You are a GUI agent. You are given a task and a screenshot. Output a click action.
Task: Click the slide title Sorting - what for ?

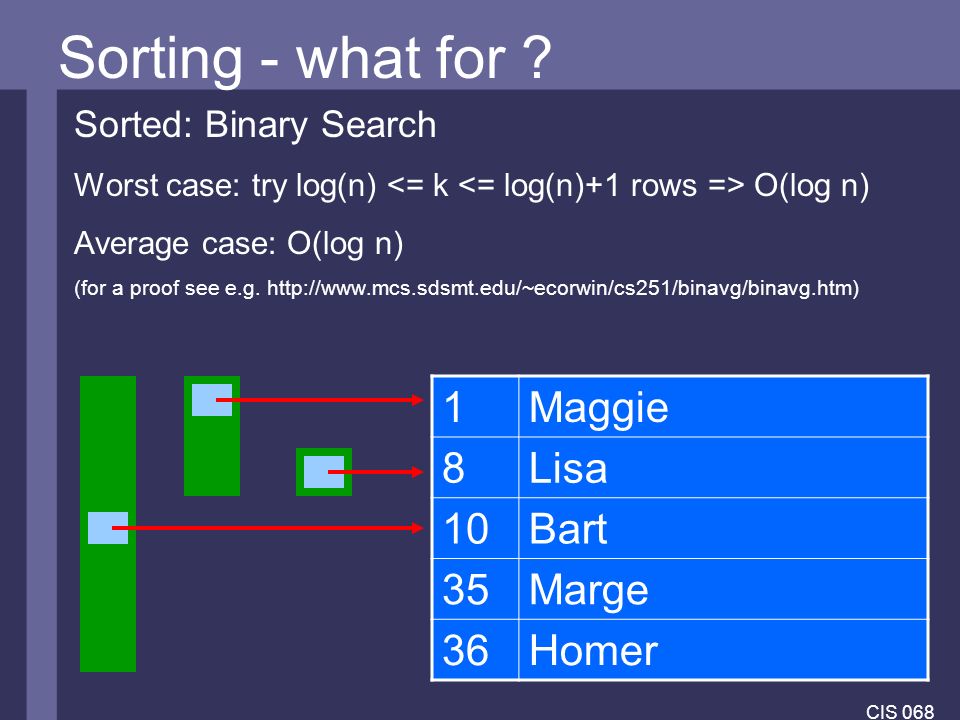click(305, 58)
